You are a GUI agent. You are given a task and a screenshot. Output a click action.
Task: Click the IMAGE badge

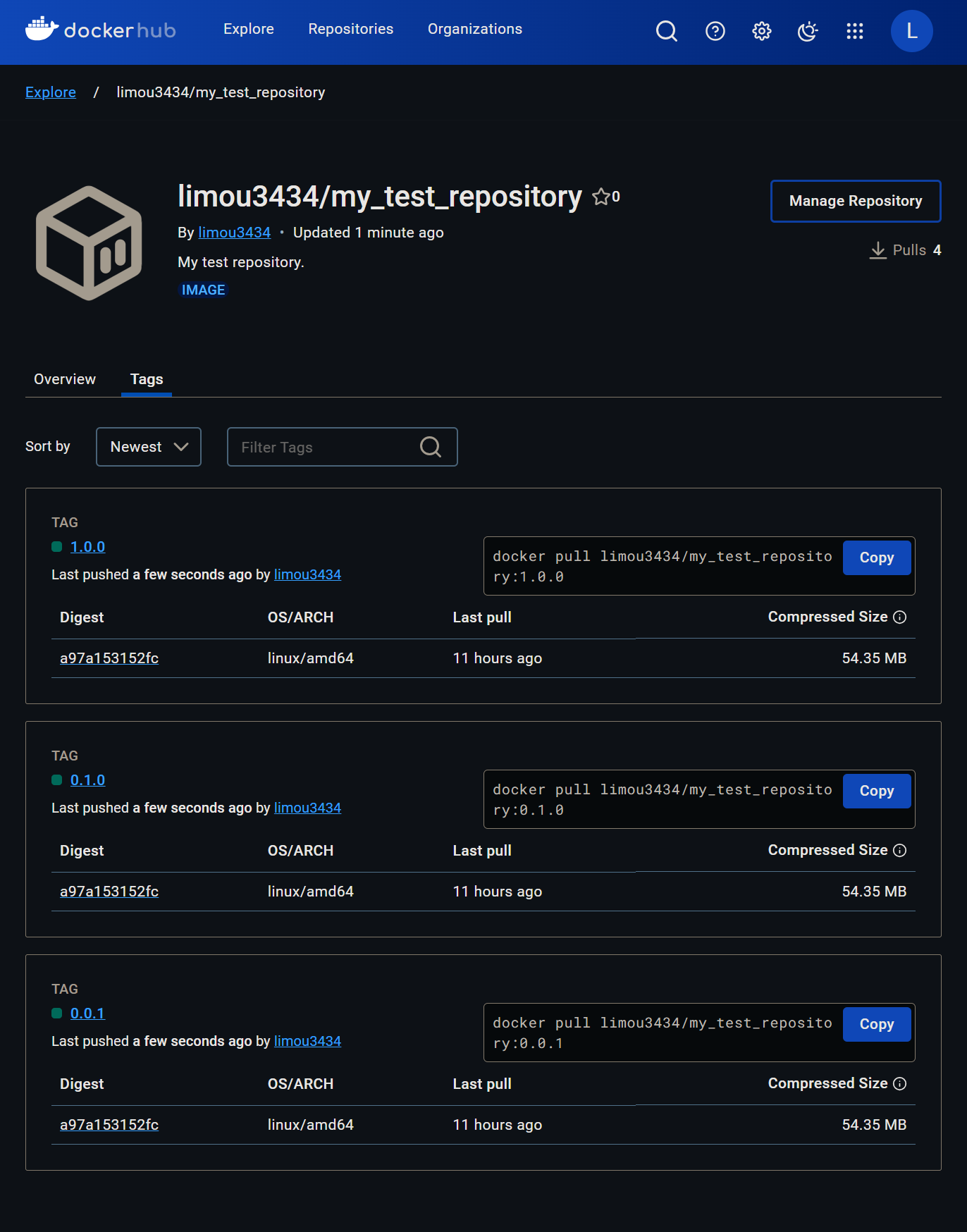tap(204, 290)
